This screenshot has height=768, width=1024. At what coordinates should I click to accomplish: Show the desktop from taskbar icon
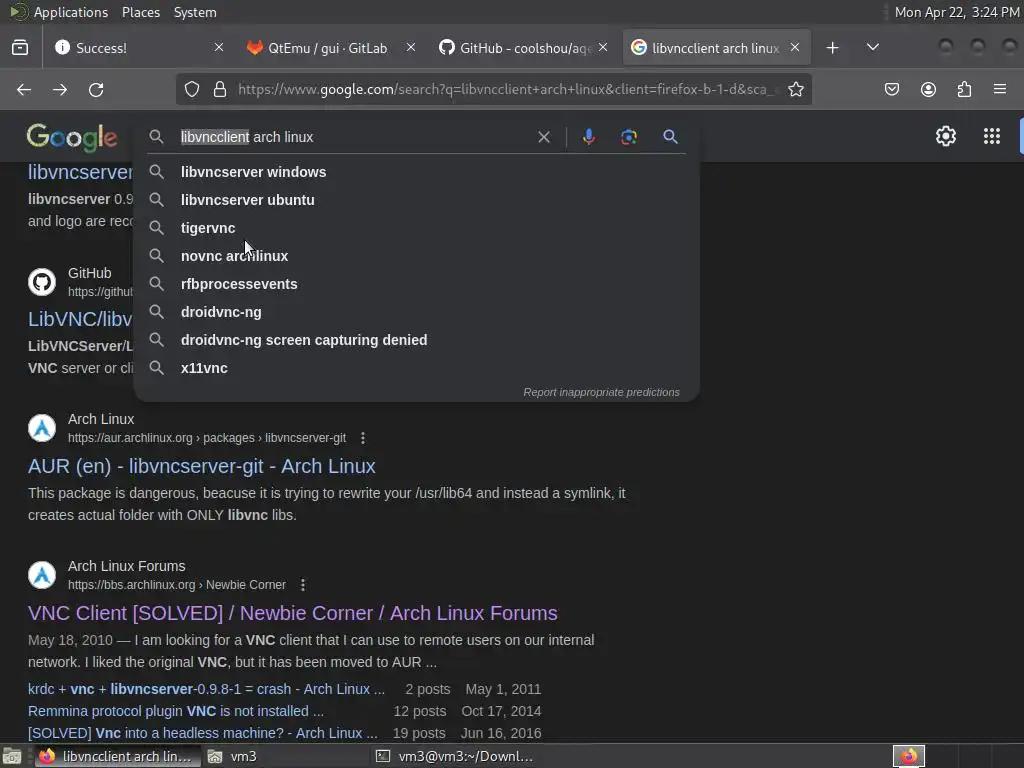tap(12, 756)
